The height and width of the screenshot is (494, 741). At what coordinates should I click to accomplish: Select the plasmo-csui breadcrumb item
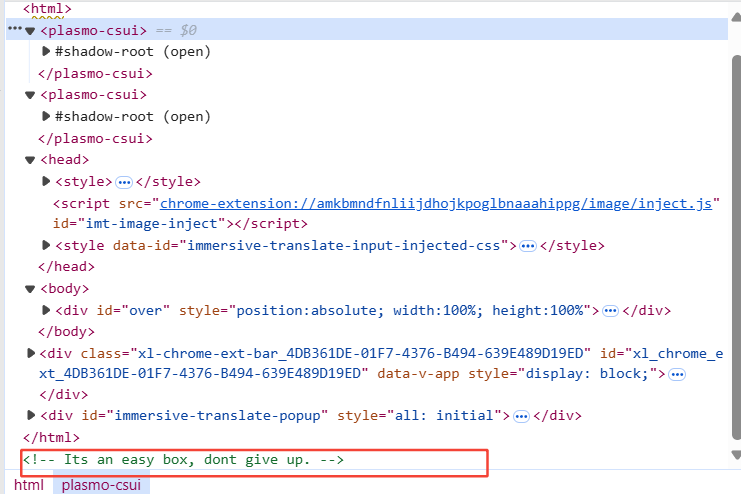pyautogui.click(x=101, y=485)
